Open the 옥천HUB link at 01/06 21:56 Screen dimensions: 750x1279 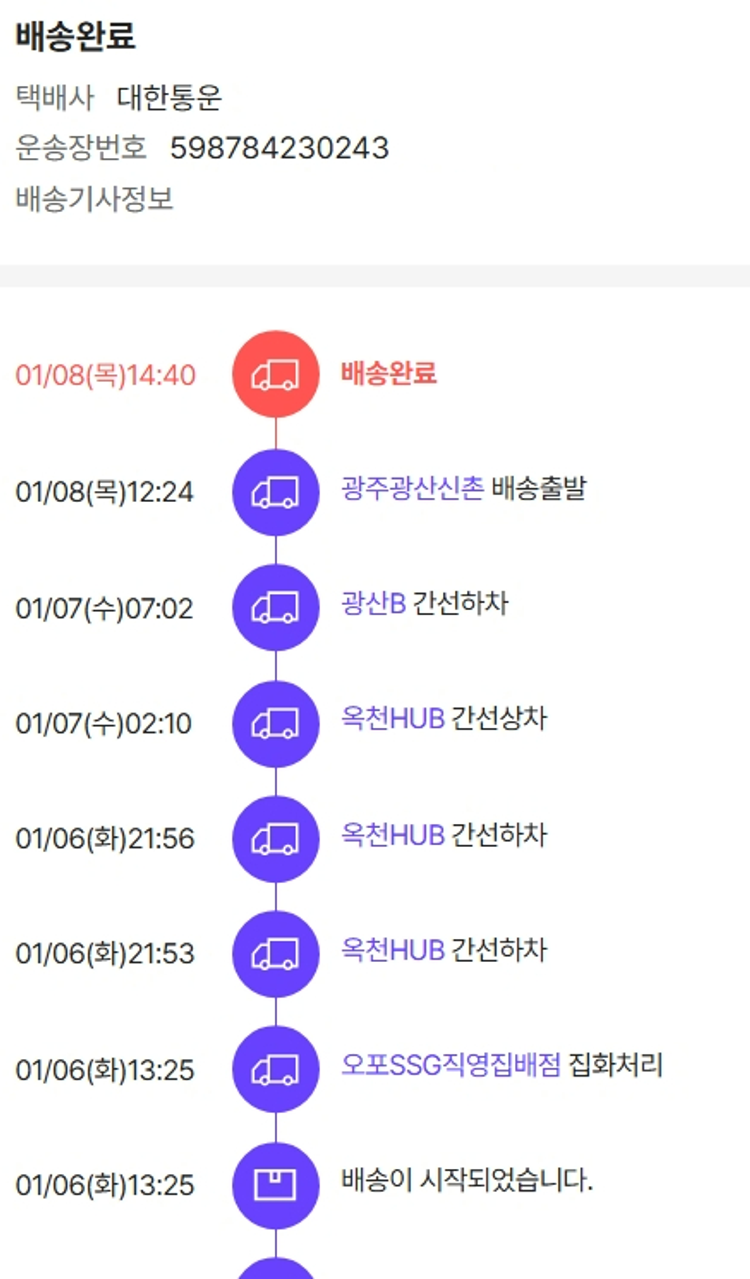[392, 835]
